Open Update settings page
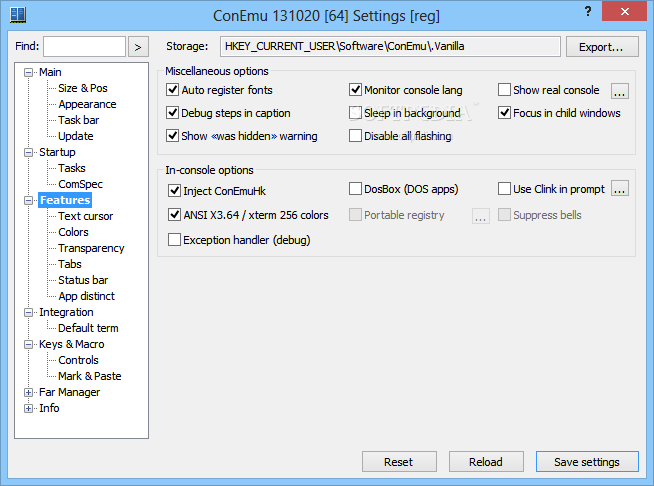 [75, 136]
